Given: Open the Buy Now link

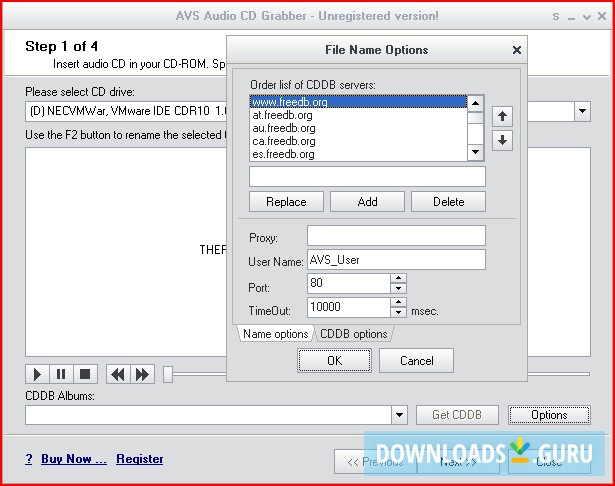Looking at the screenshot, I should 74,459.
